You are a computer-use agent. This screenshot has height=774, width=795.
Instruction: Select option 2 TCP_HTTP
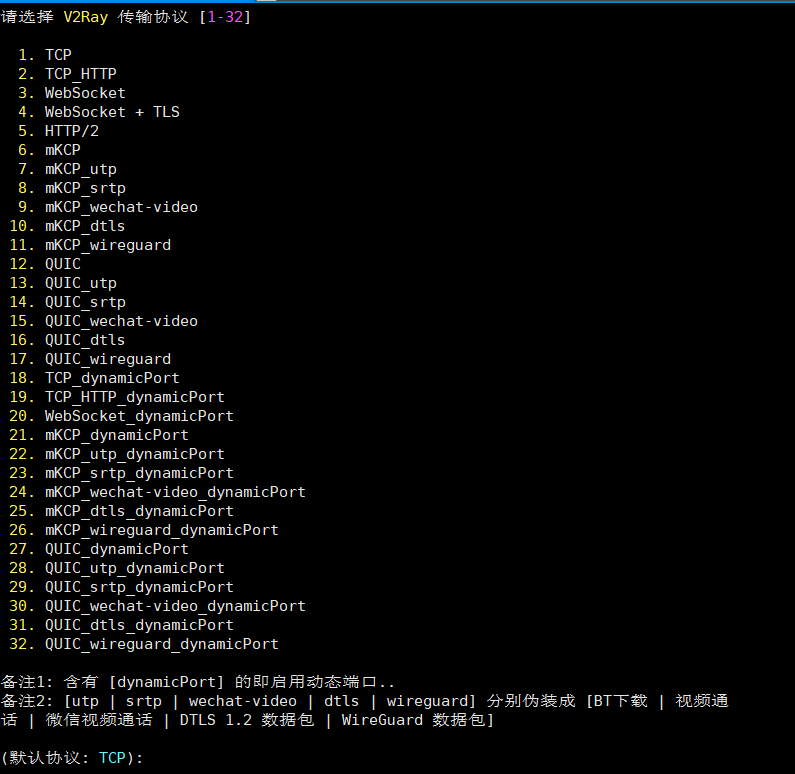[80, 74]
